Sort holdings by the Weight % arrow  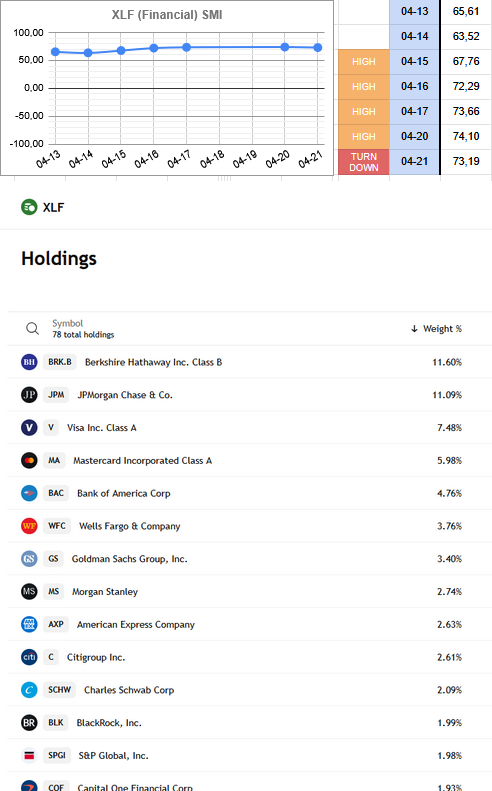point(414,329)
